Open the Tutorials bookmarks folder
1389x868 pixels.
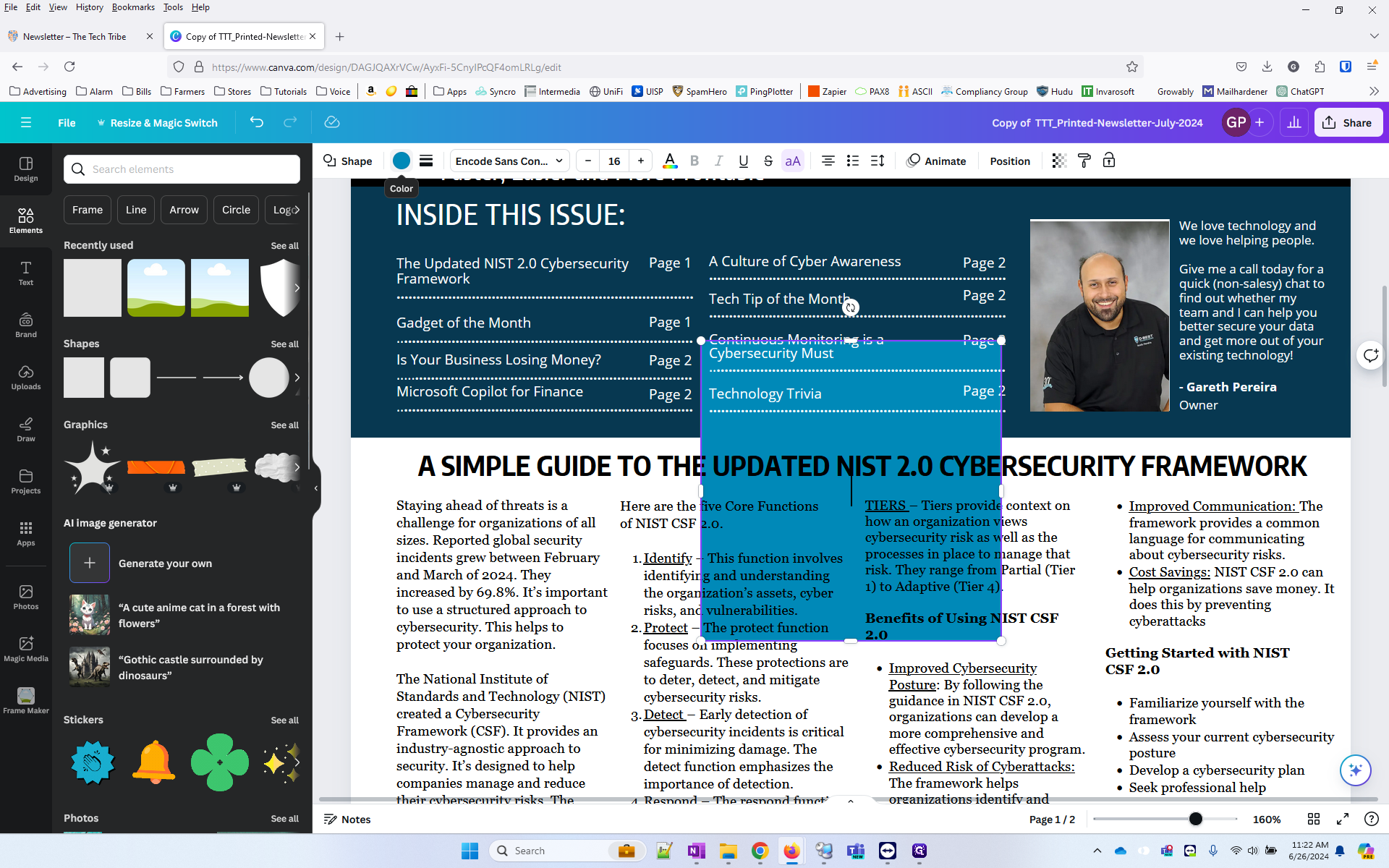coord(284,91)
